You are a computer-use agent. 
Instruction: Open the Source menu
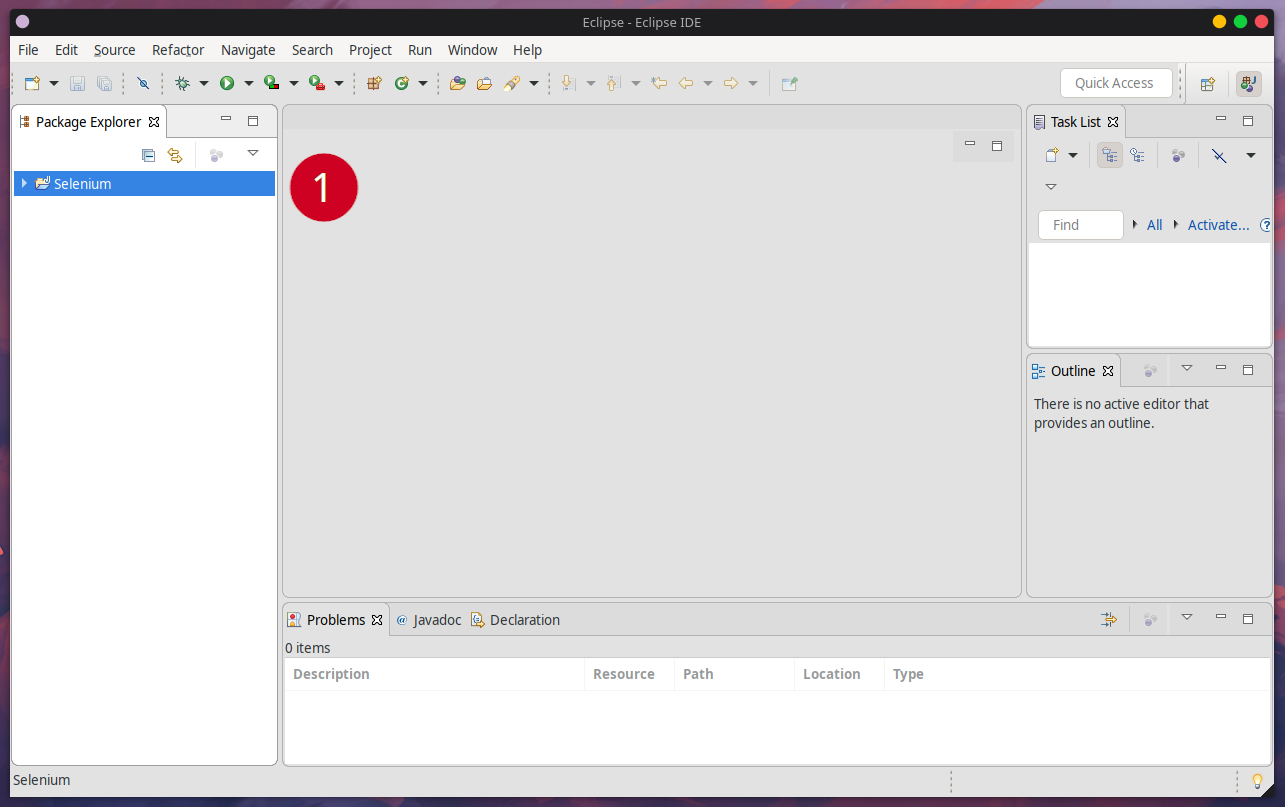point(115,50)
